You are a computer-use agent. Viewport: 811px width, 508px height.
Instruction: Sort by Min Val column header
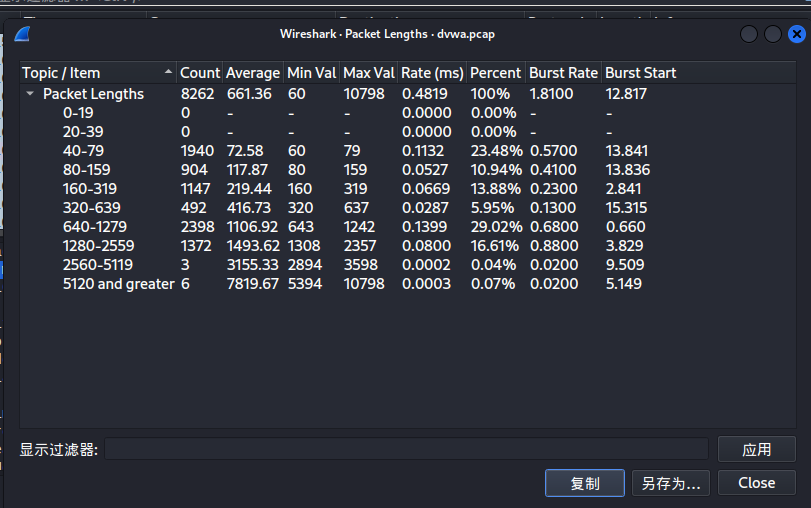(312, 73)
